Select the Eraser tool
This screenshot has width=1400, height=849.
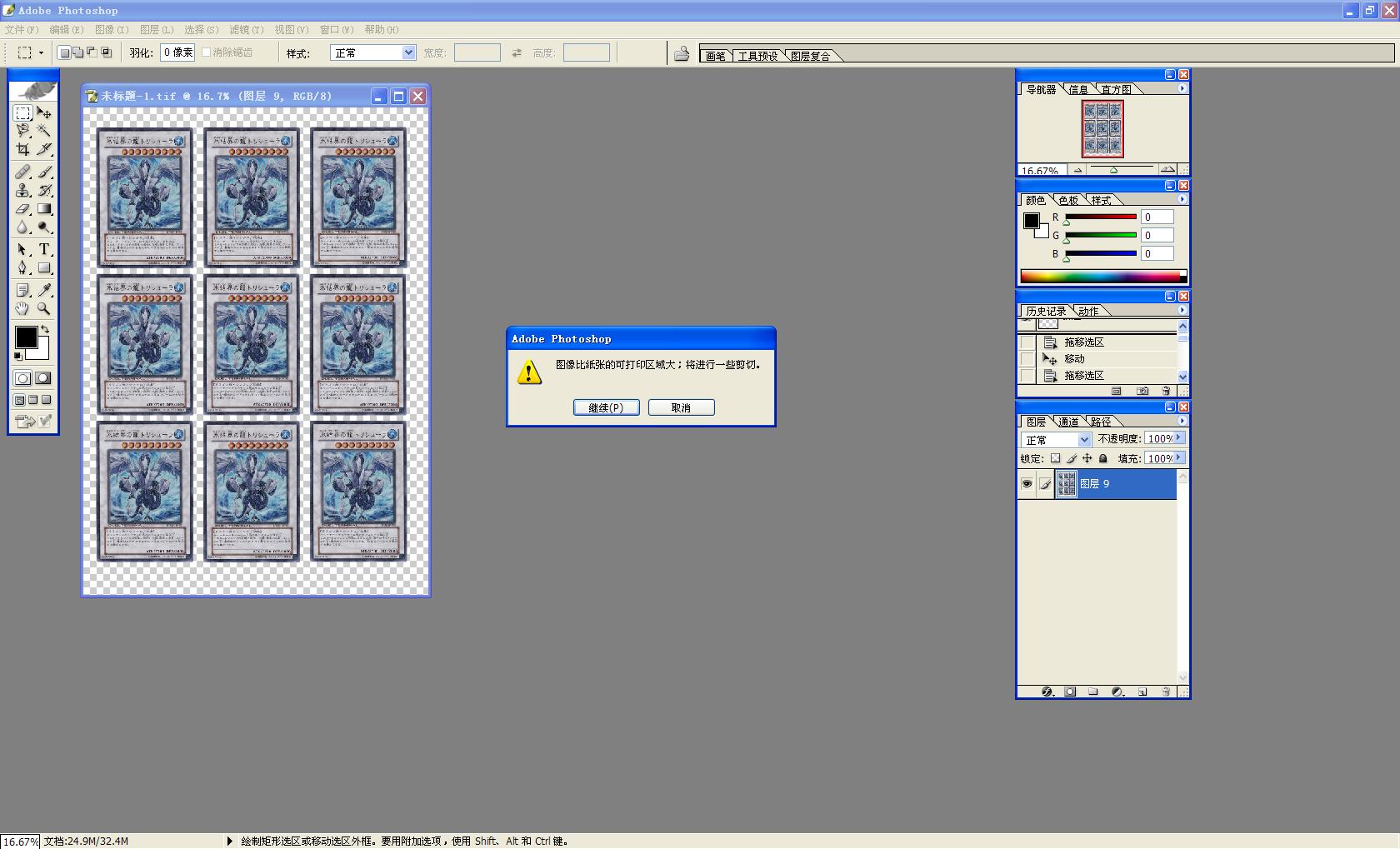tap(23, 208)
